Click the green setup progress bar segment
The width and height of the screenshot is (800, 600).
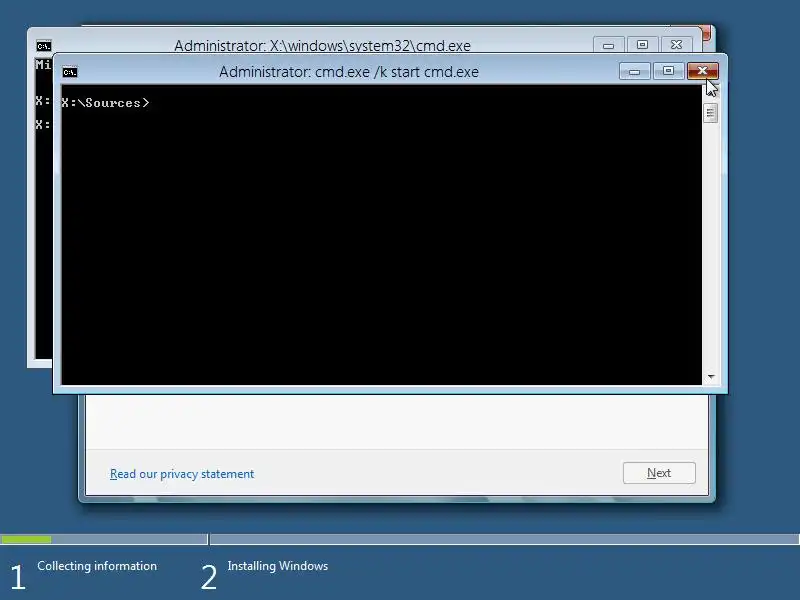(x=26, y=539)
